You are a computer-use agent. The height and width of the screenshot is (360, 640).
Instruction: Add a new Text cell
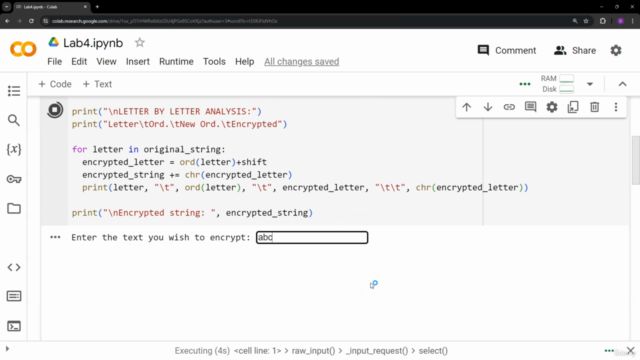tap(97, 84)
